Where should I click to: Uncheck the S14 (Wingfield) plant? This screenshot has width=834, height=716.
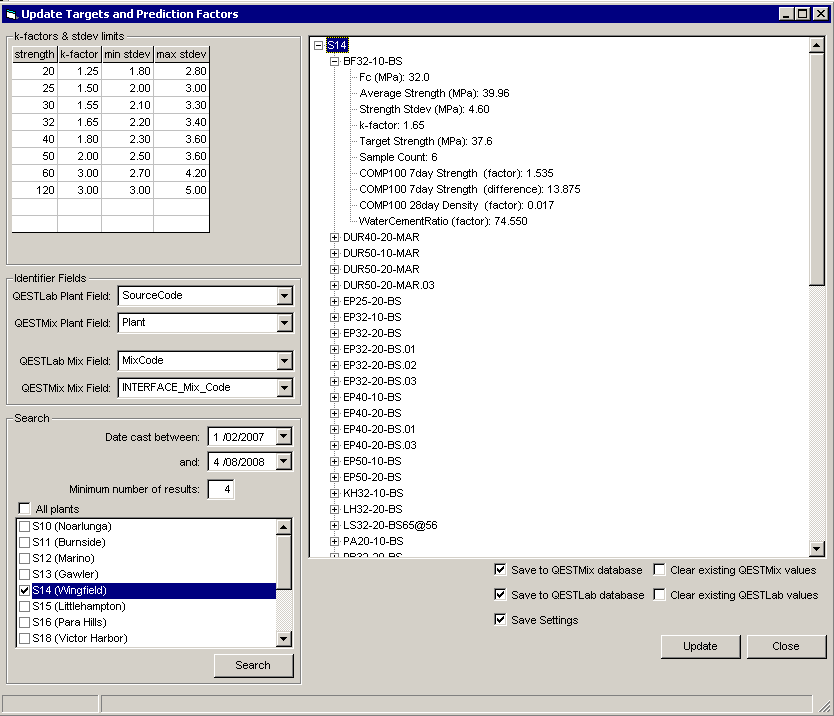pyautogui.click(x=25, y=591)
